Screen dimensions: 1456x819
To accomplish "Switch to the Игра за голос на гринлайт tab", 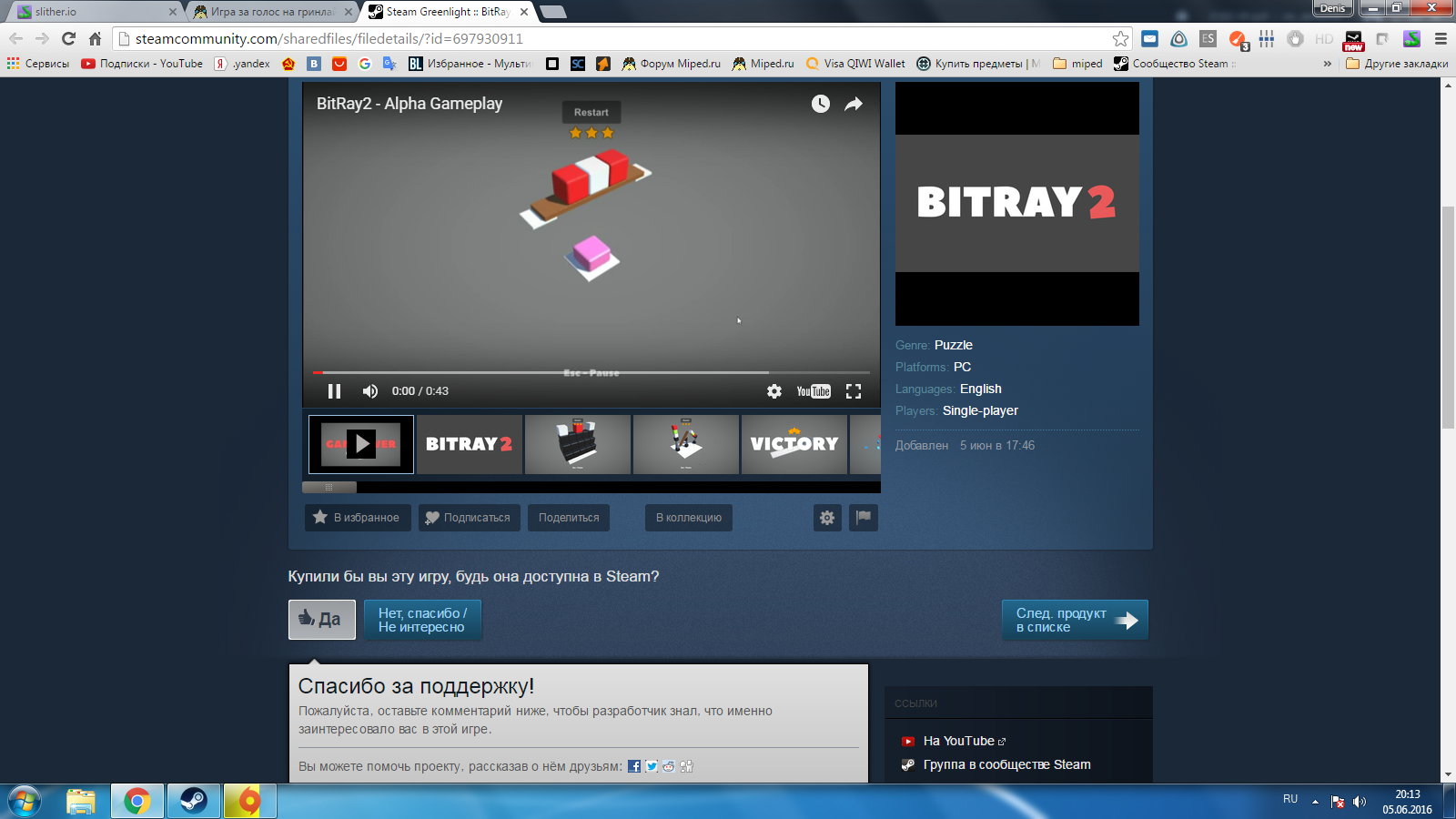I will tap(273, 12).
